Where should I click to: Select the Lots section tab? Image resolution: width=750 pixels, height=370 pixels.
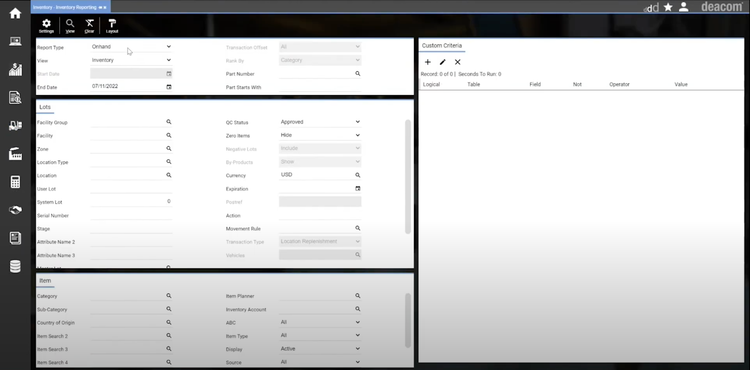[x=45, y=107]
